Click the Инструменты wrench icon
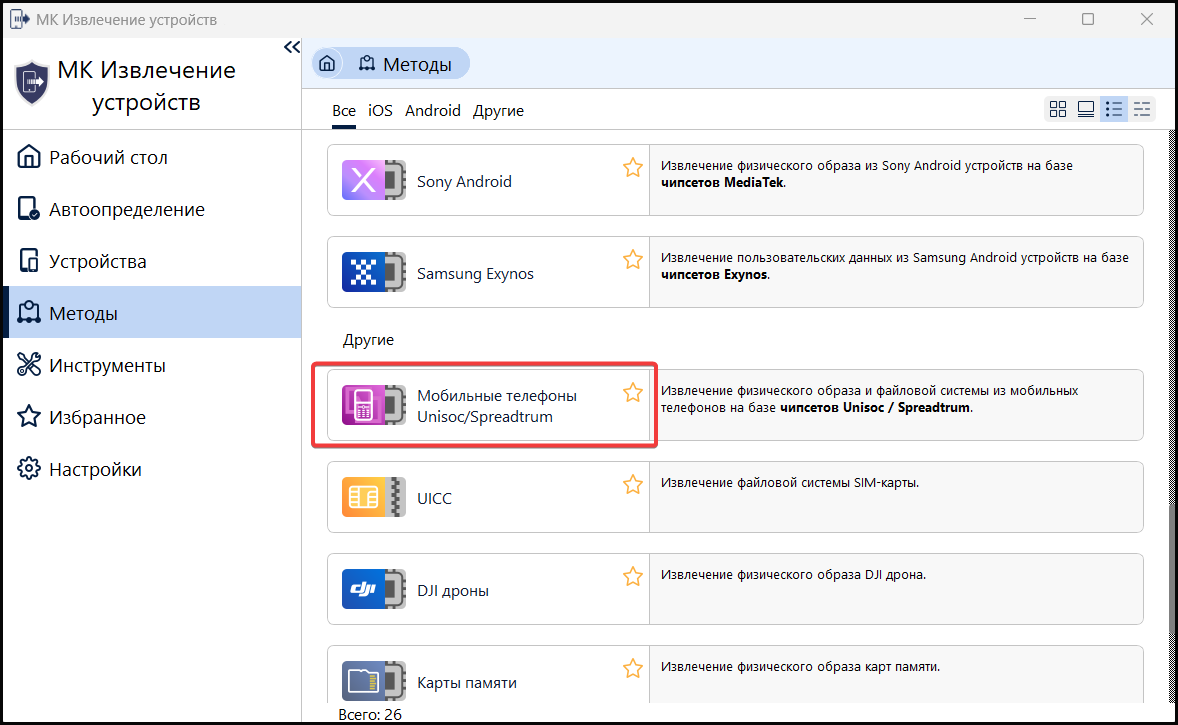The image size is (1178, 725). tap(29, 364)
